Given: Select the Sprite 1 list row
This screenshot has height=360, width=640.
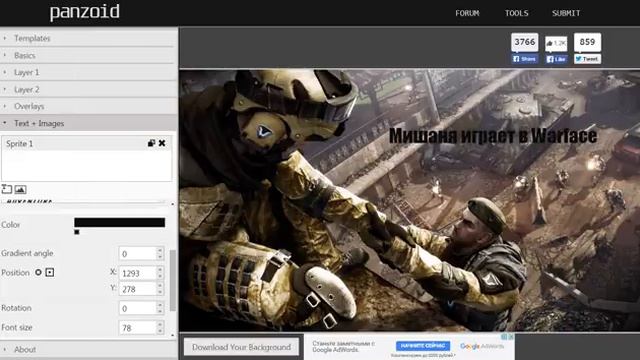Looking at the screenshot, I should click(x=87, y=143).
